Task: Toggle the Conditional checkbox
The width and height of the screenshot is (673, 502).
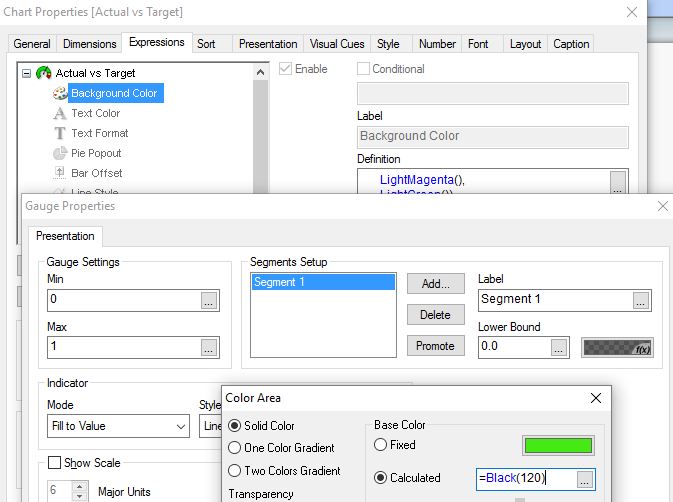Action: pos(363,69)
